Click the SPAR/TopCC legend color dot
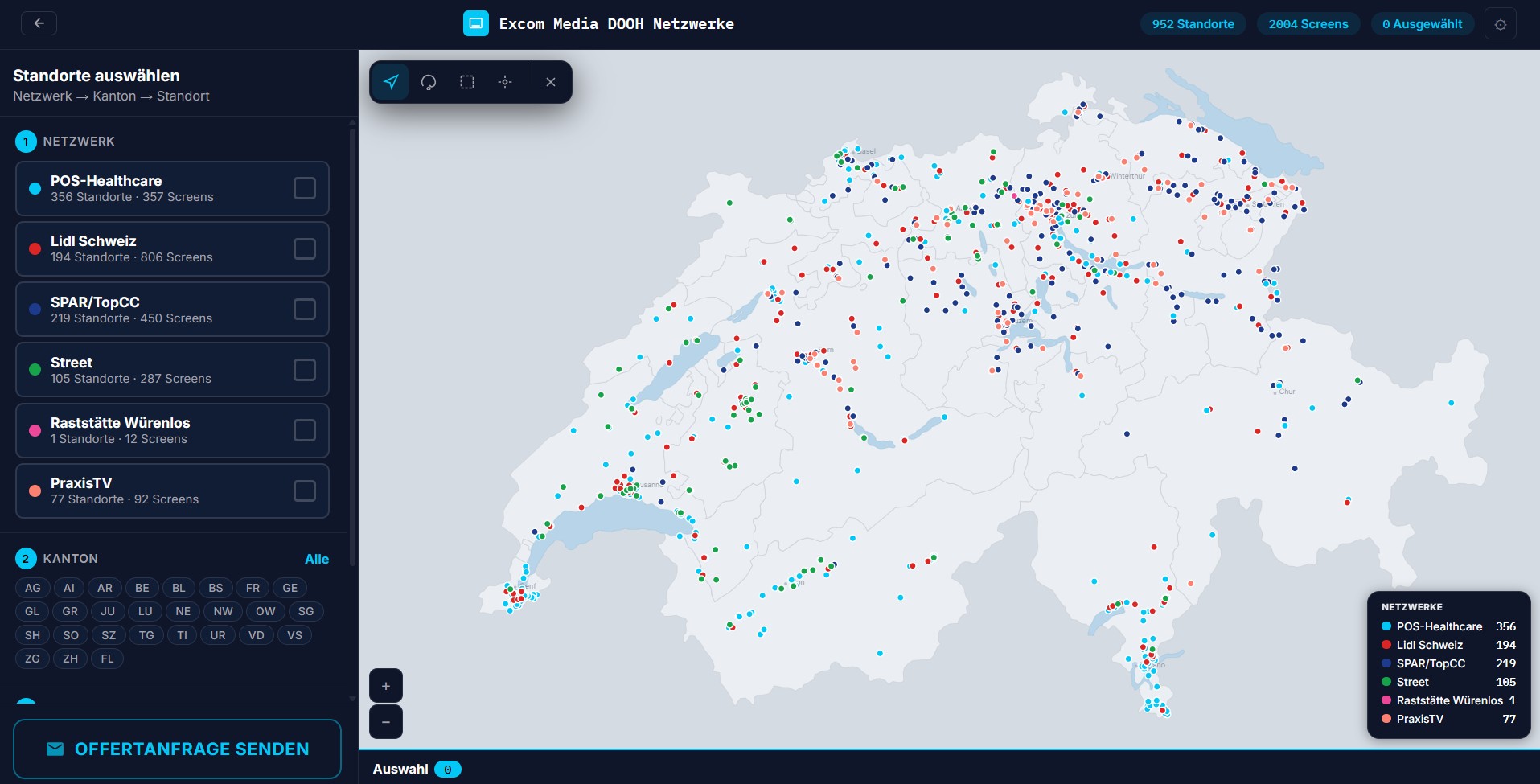 pos(1386,663)
